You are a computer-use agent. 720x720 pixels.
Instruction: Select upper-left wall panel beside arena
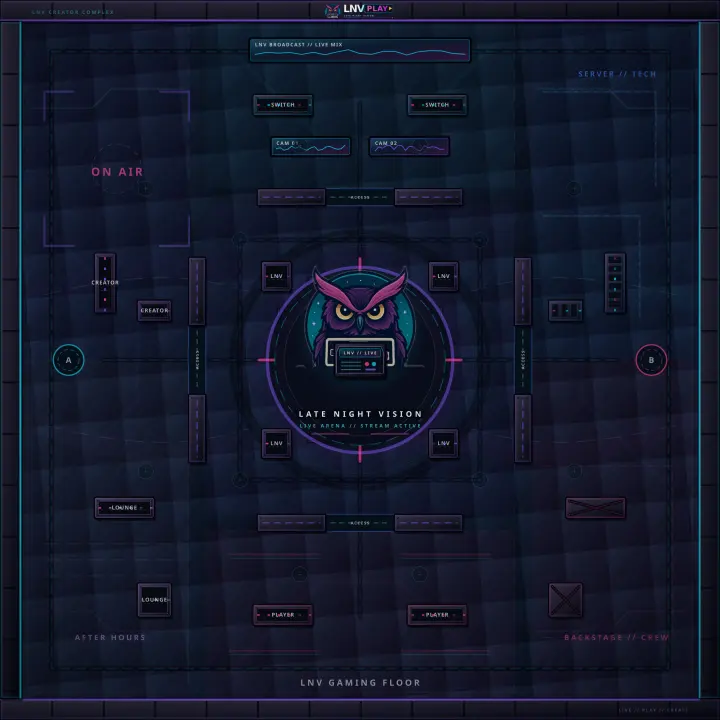pos(197,292)
